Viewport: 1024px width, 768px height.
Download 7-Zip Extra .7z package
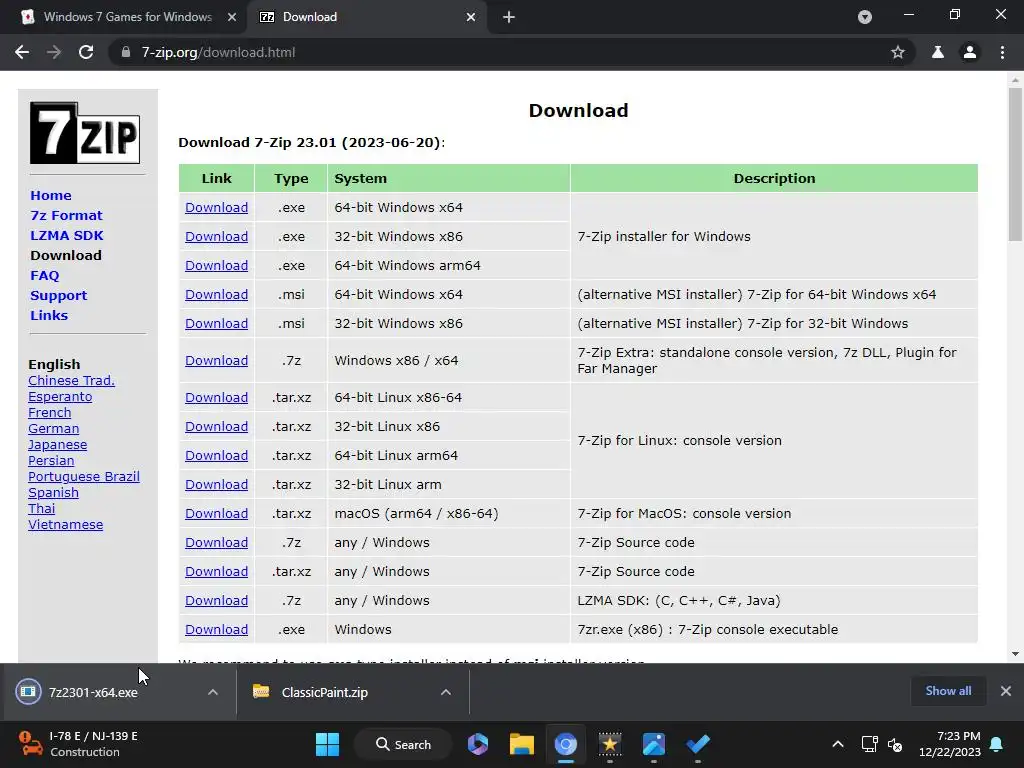point(216,360)
